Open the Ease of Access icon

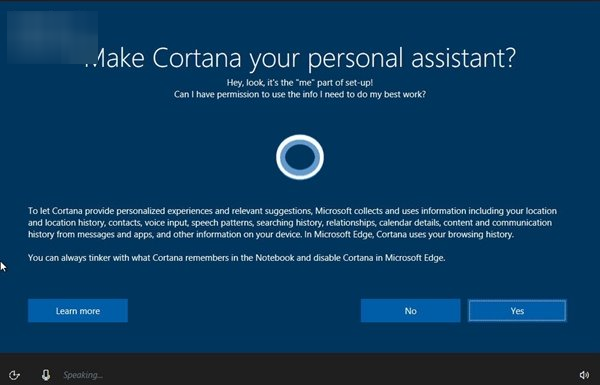[x=14, y=375]
